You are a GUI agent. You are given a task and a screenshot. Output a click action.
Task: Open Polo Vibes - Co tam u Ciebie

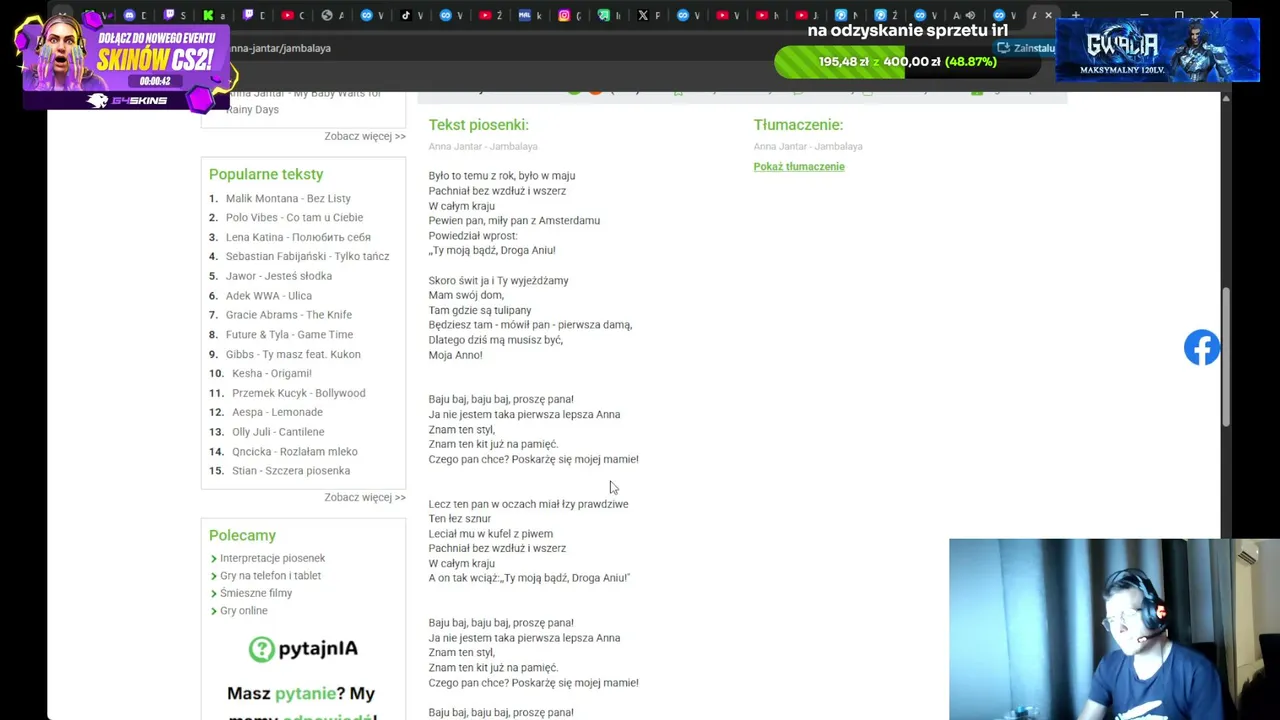click(294, 218)
